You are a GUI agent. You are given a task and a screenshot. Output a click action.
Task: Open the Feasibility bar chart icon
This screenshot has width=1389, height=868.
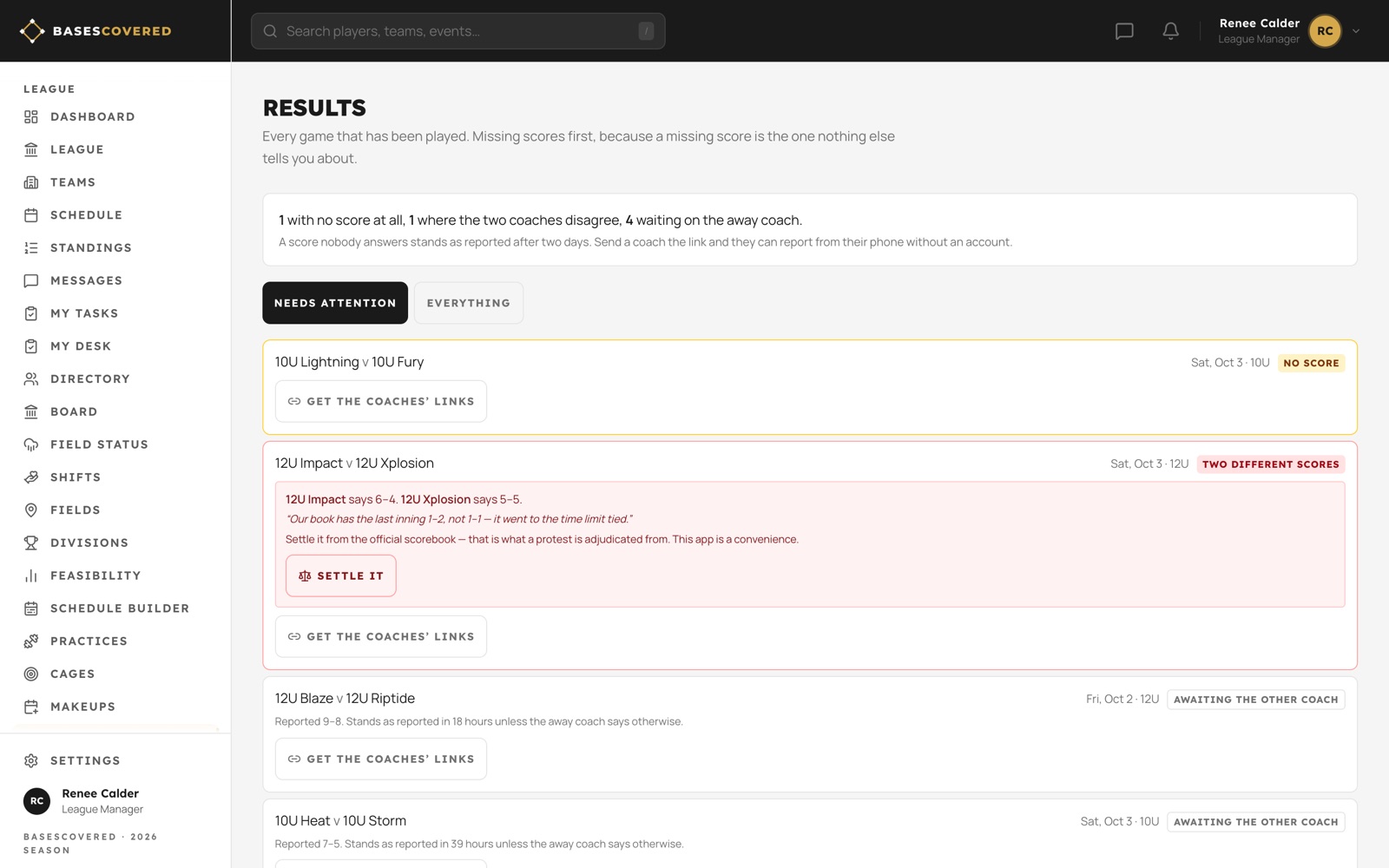point(31,575)
